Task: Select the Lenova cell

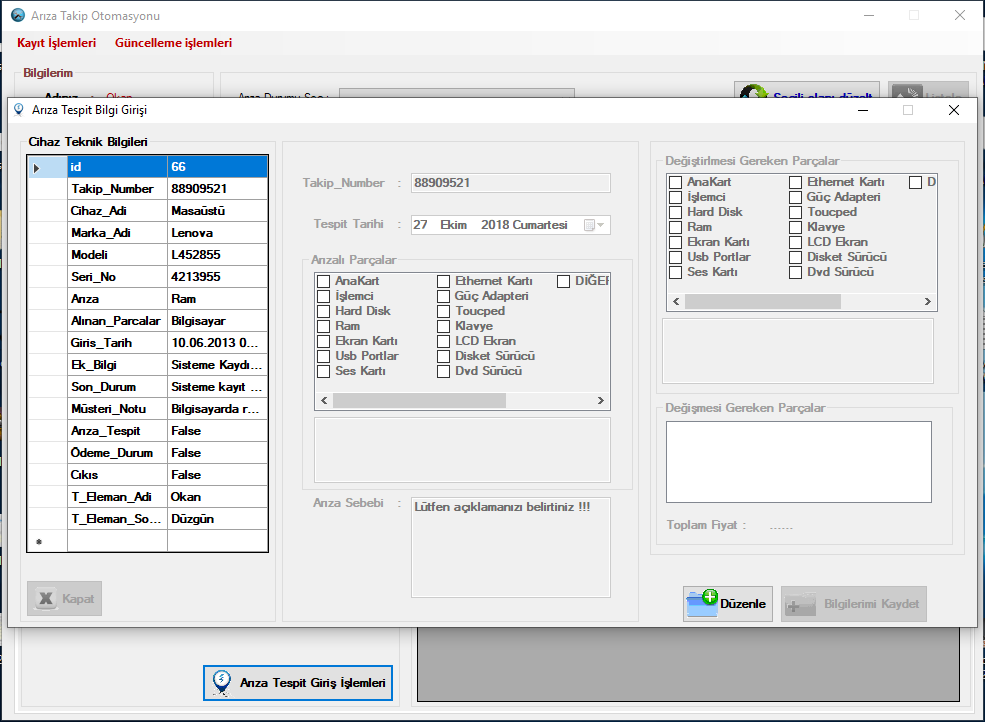Action: pos(217,233)
